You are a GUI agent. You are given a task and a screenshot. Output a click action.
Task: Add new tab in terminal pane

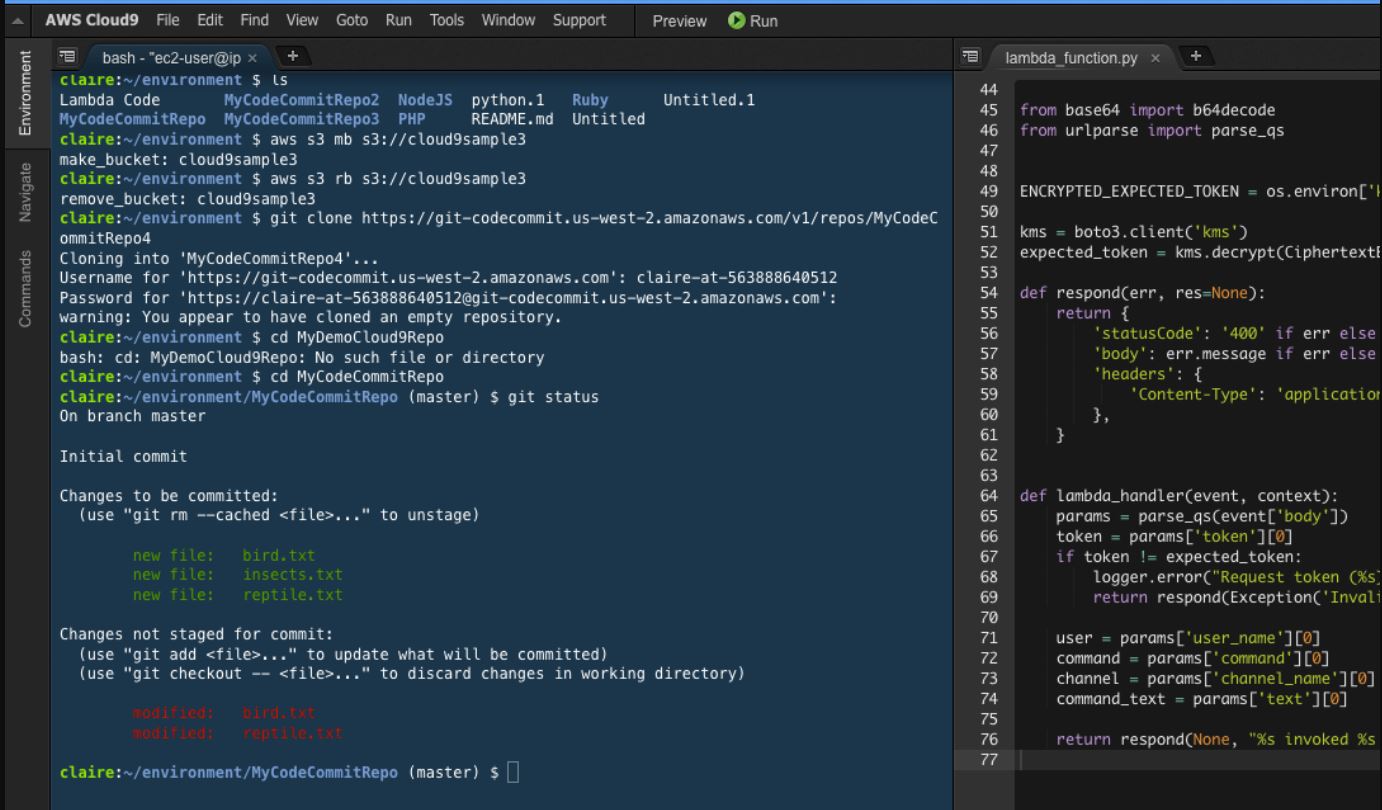coord(293,58)
